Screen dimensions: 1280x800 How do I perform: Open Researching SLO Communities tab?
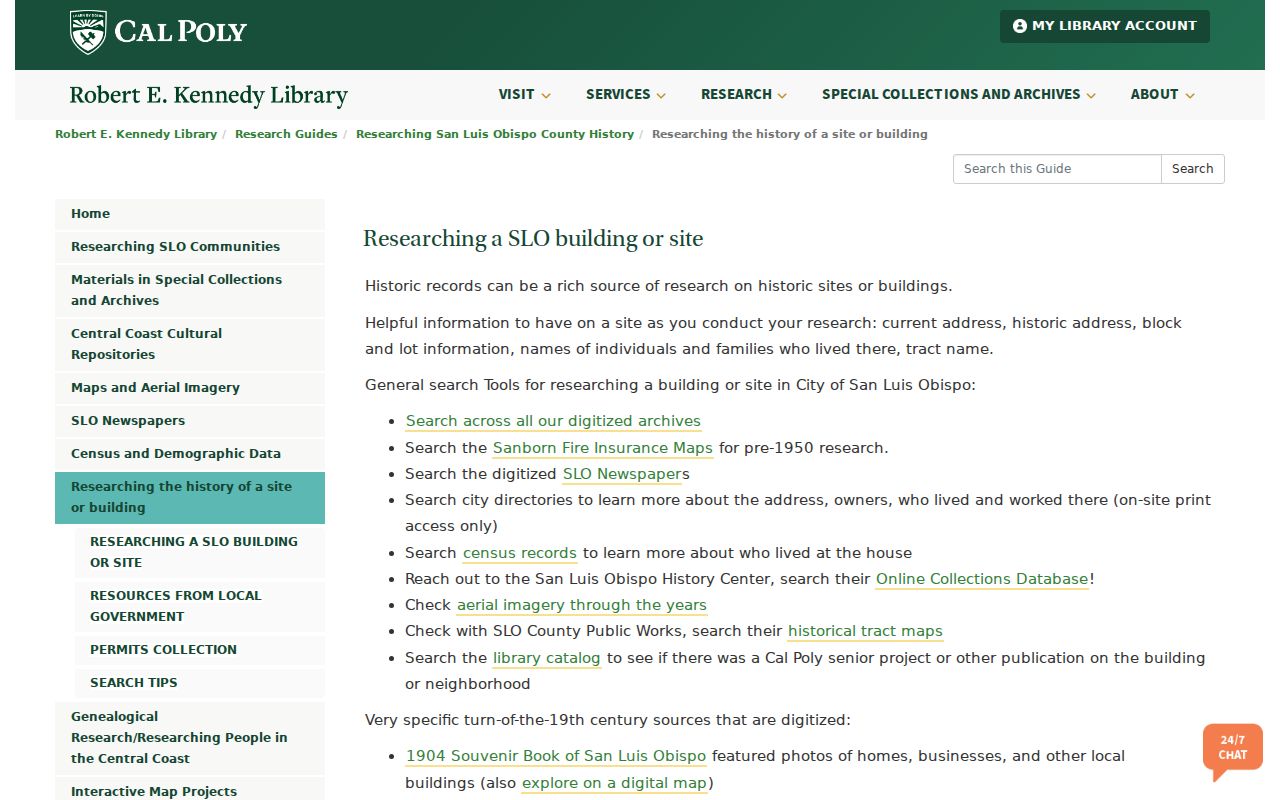(190, 247)
